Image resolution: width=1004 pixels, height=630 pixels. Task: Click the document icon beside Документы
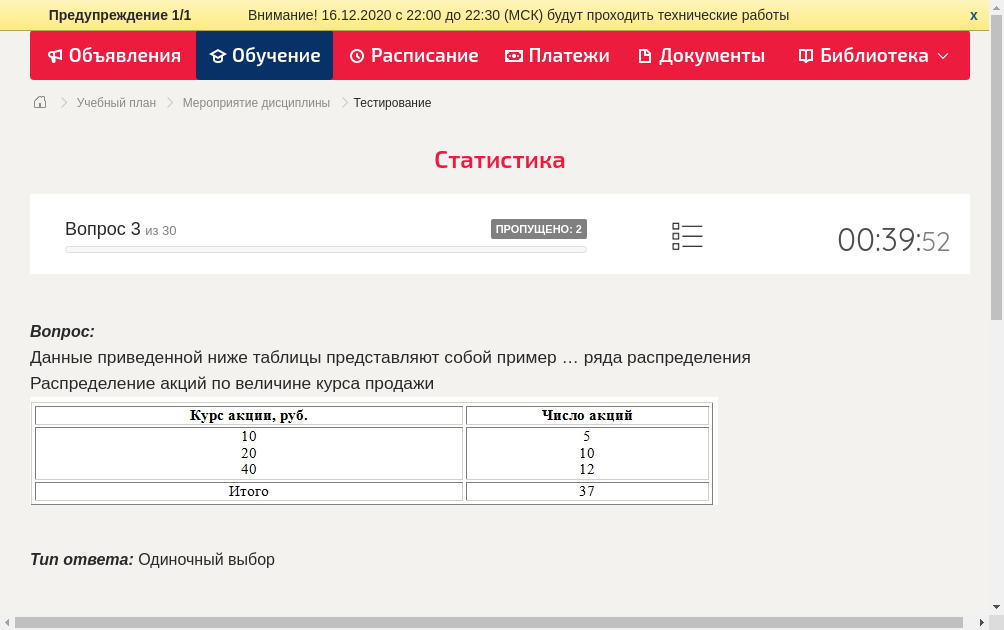(x=645, y=56)
